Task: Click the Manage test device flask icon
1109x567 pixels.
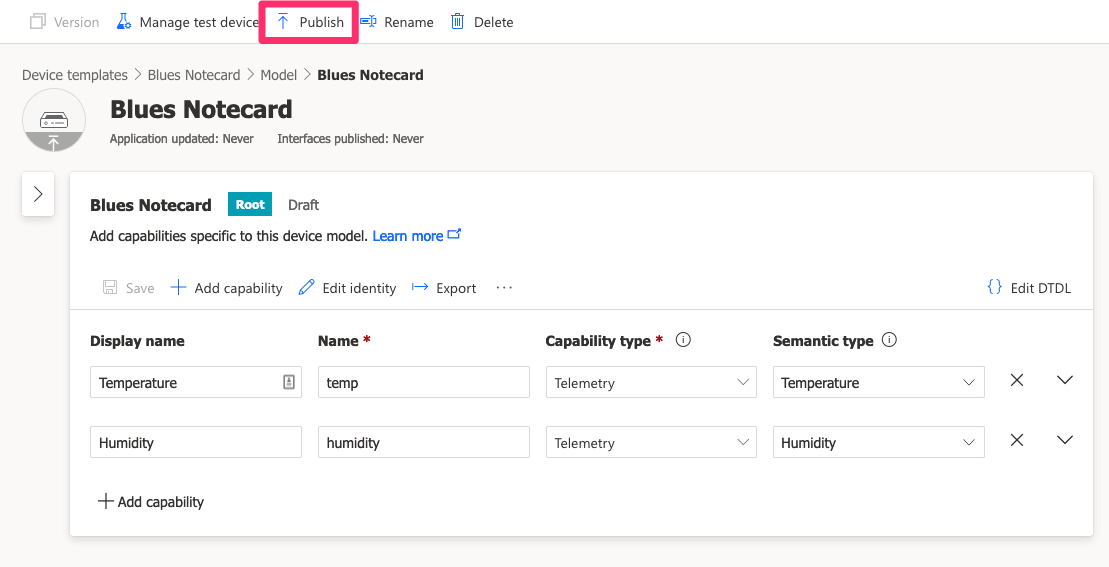Action: (124, 22)
